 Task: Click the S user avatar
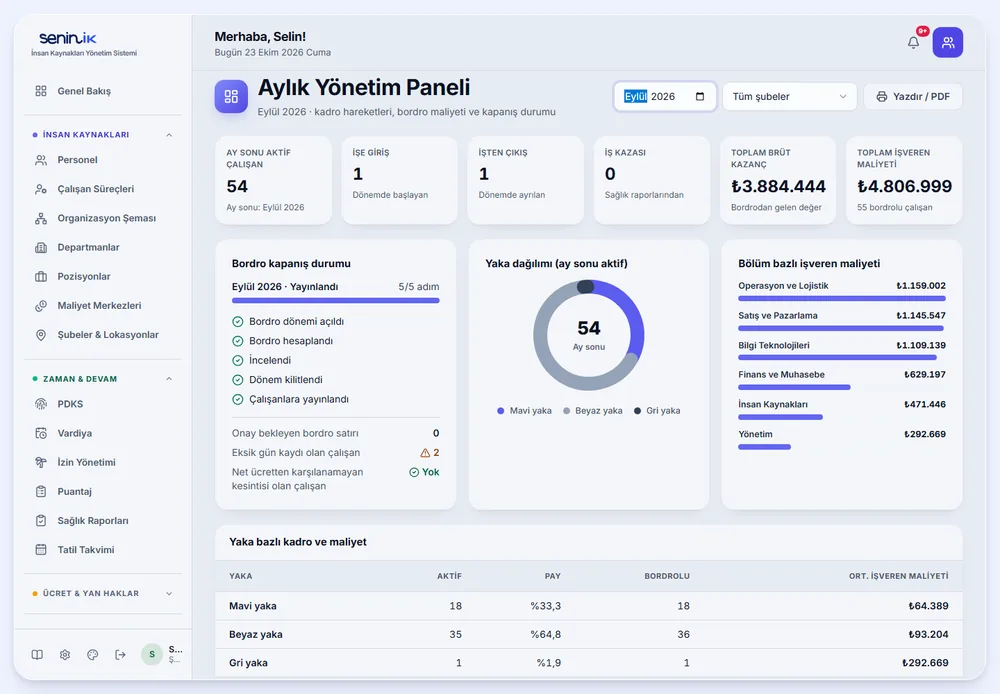tap(152, 654)
